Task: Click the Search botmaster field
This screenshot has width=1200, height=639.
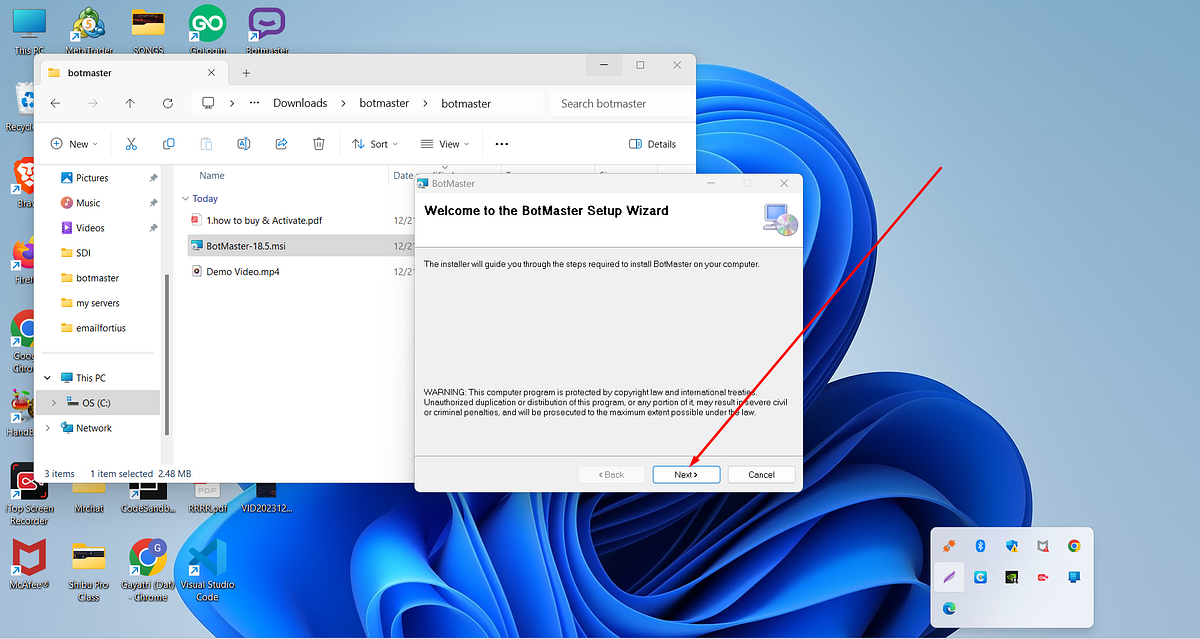Action: point(620,103)
